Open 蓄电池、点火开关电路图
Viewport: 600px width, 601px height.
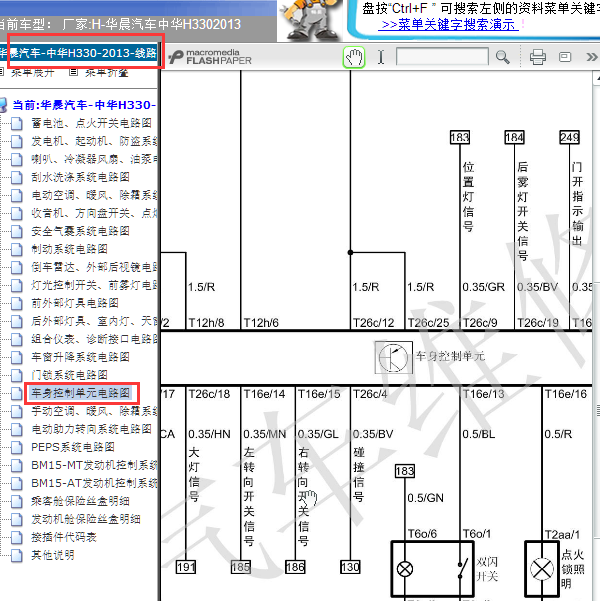click(x=91, y=123)
